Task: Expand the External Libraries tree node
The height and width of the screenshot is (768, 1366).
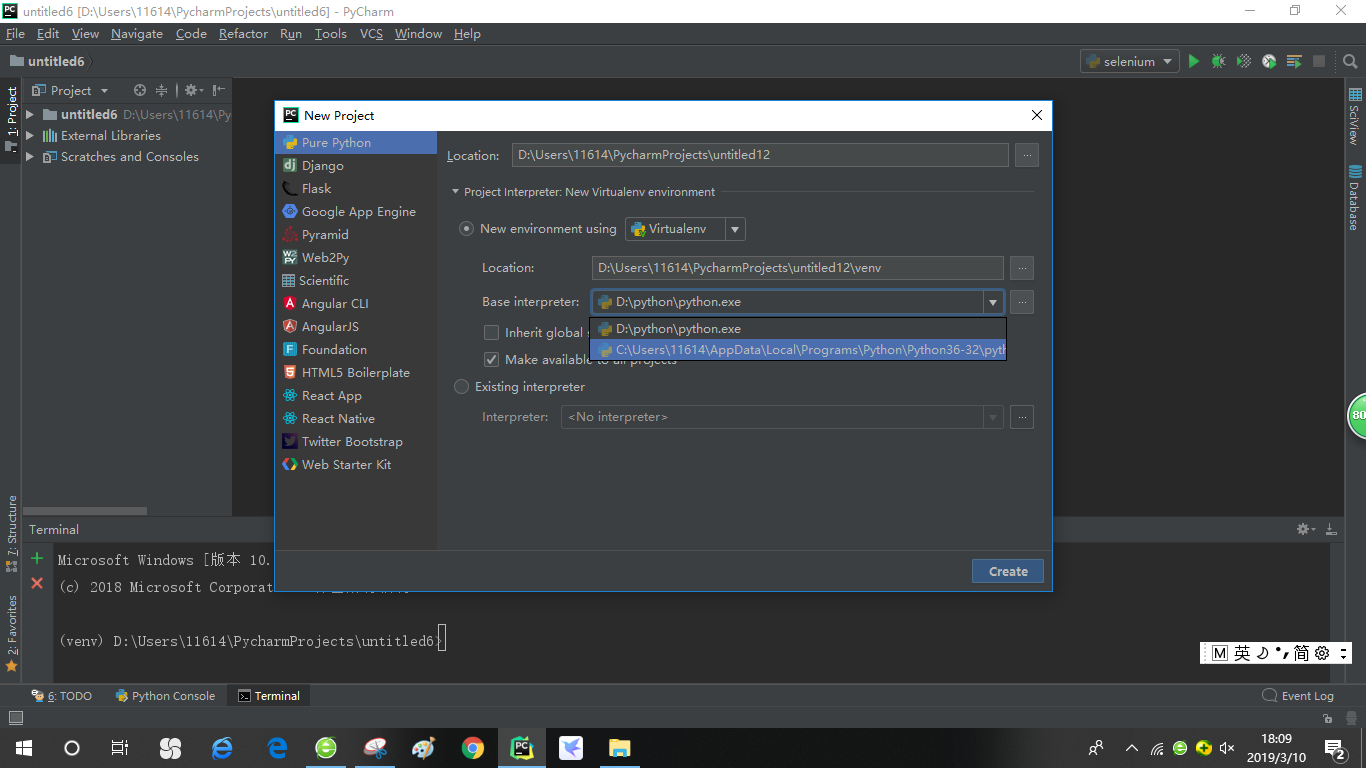Action: pos(30,136)
